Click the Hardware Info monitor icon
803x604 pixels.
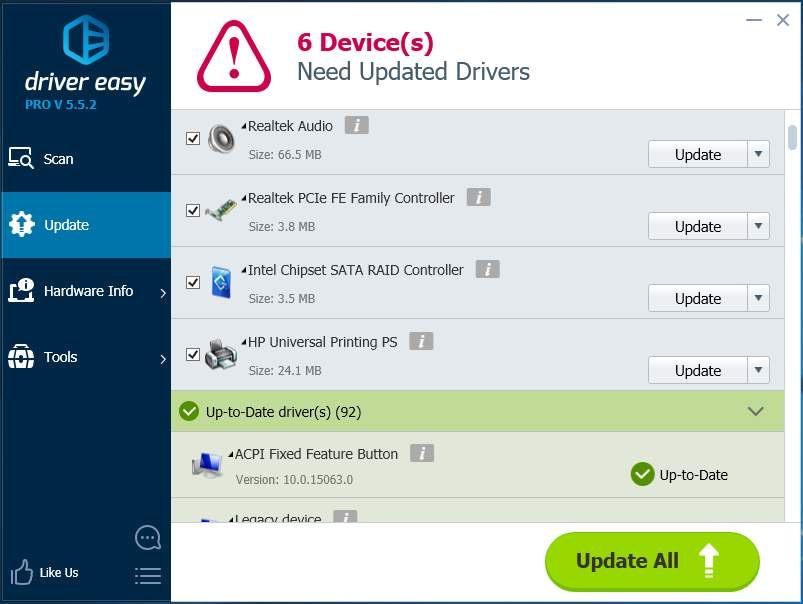[x=21, y=290]
